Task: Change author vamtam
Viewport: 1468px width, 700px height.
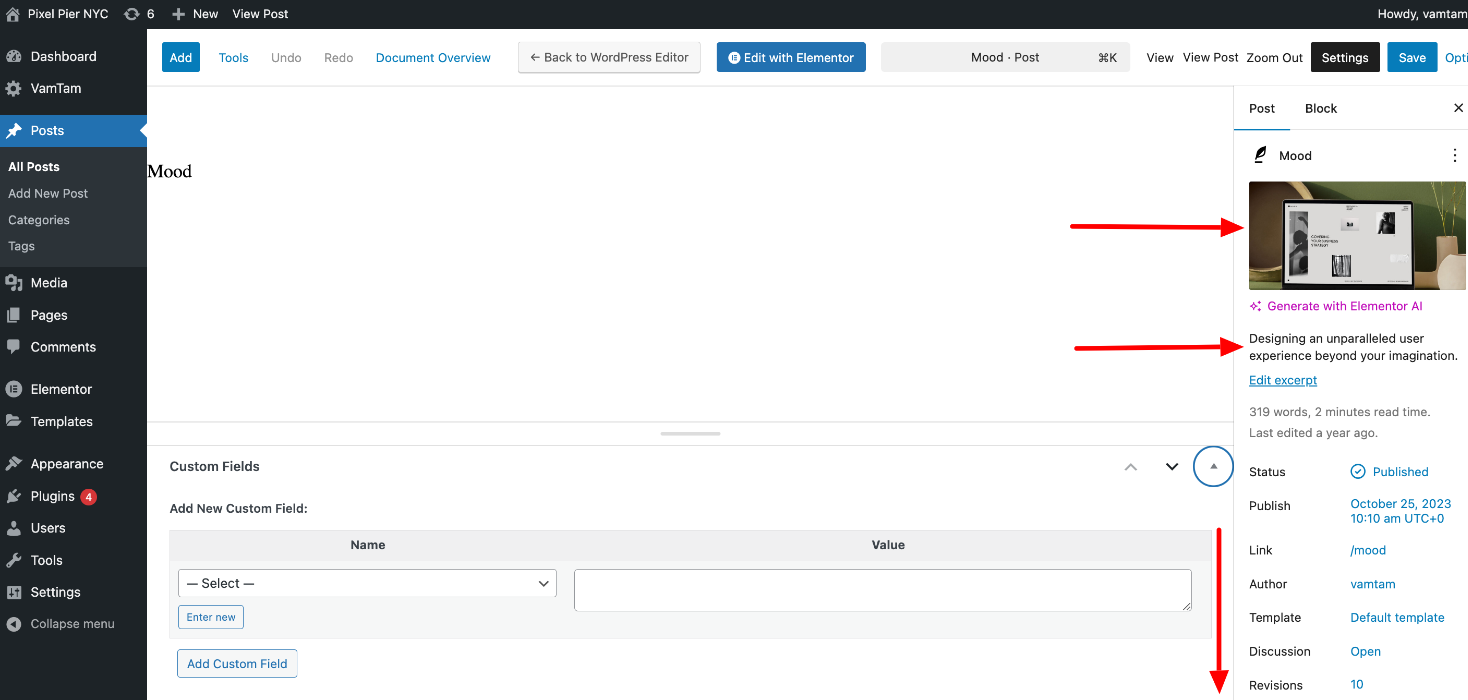Action: [x=1373, y=584]
